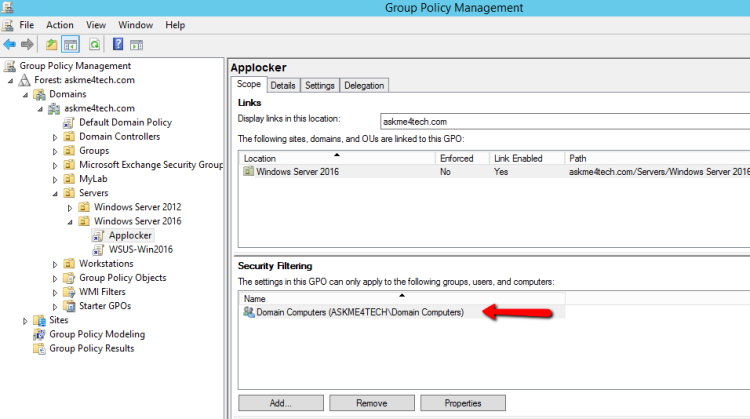
Task: Click the Properties button
Action: (462, 403)
